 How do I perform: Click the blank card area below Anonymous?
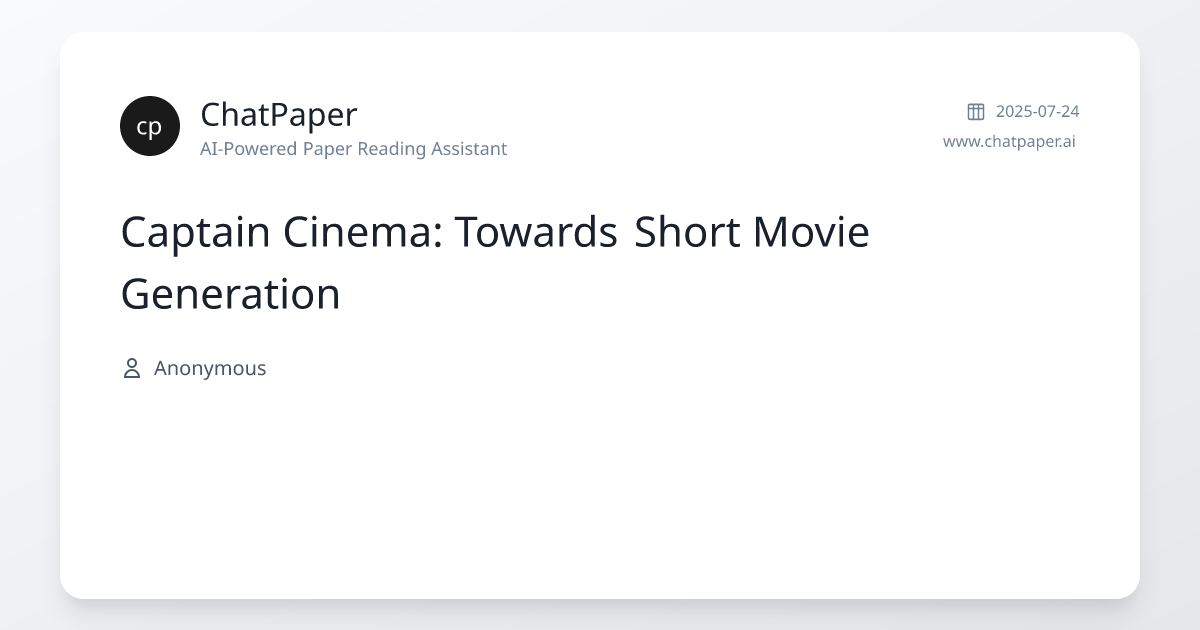click(x=600, y=480)
